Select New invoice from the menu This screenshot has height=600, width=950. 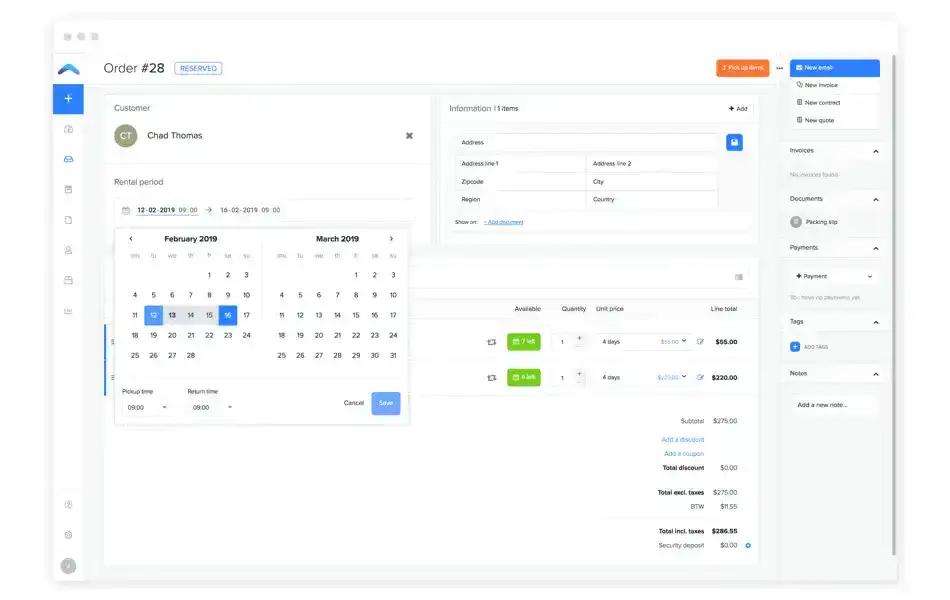pyautogui.click(x=820, y=85)
